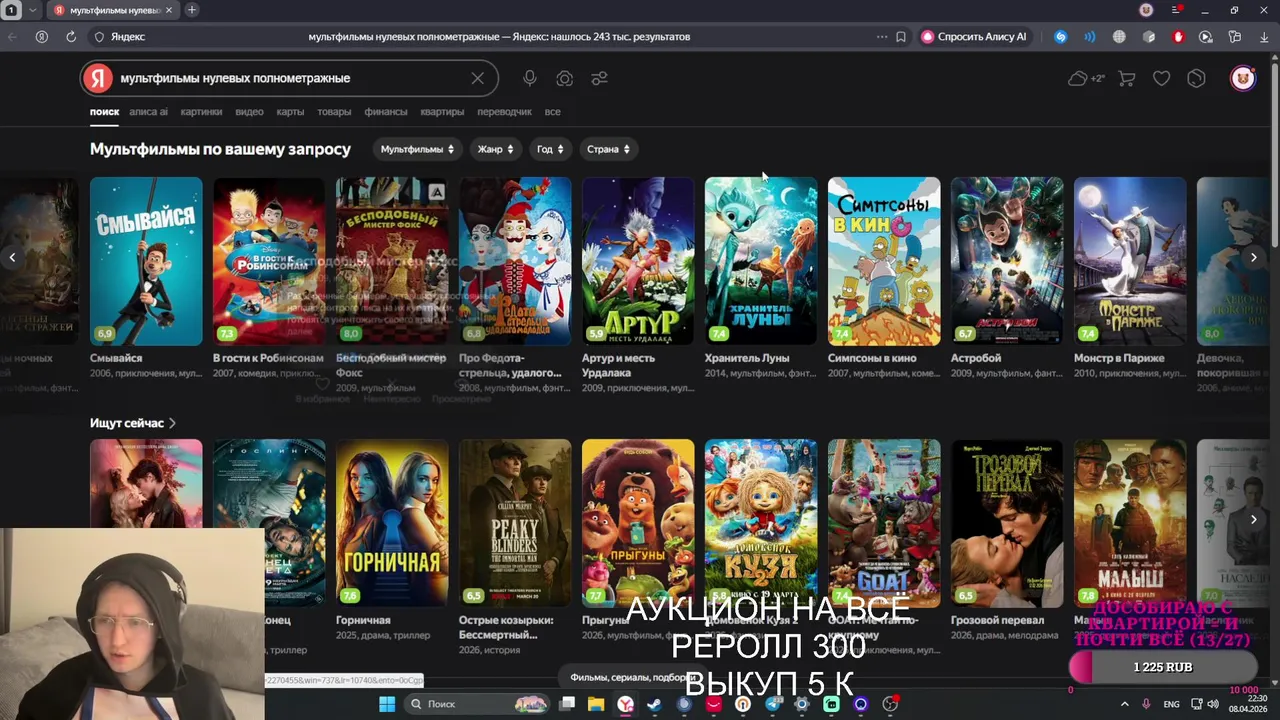Open the Астробой poster
Image resolution: width=1280 pixels, height=720 pixels.
(x=1007, y=261)
